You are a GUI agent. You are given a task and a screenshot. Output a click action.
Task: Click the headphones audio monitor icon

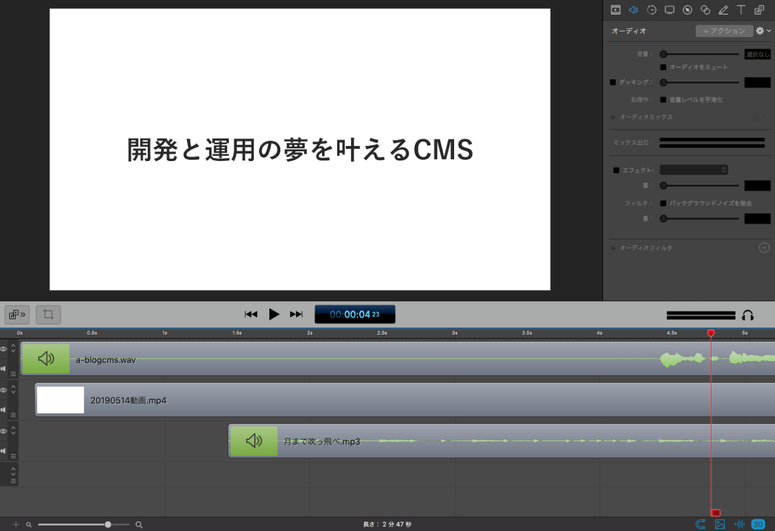[x=748, y=315]
